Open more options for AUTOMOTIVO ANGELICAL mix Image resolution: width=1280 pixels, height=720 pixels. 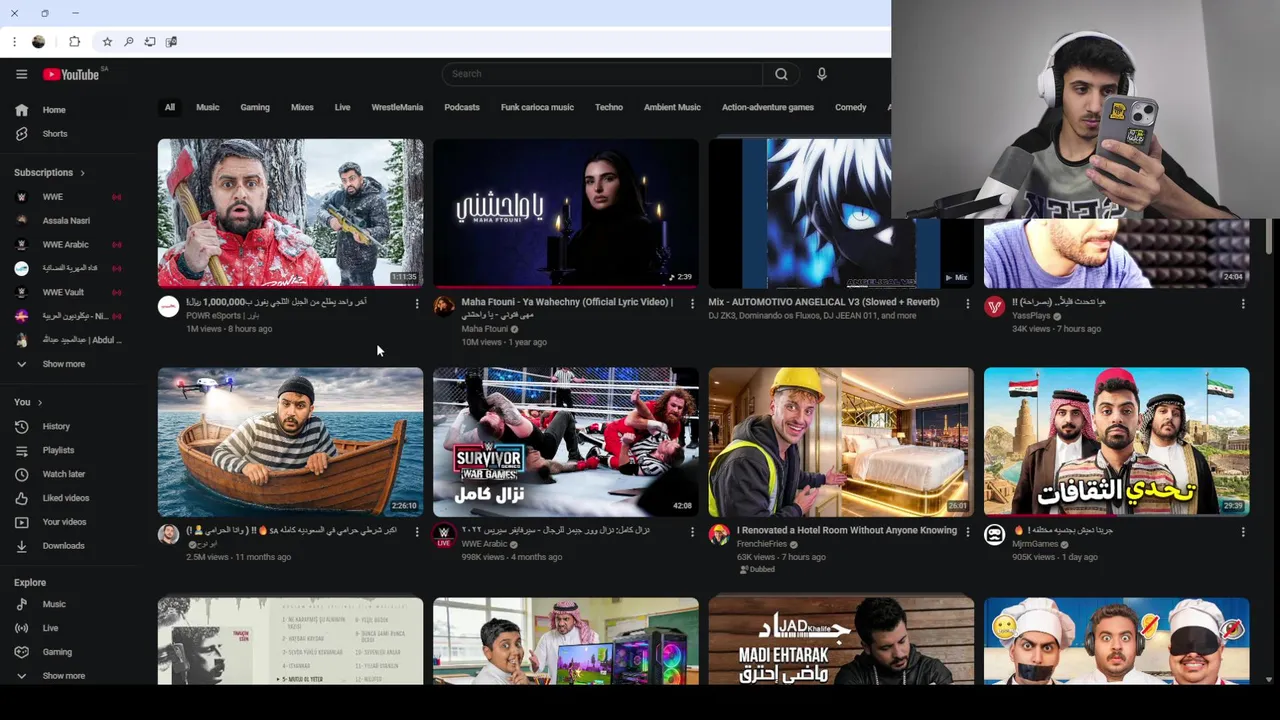pyautogui.click(x=967, y=304)
